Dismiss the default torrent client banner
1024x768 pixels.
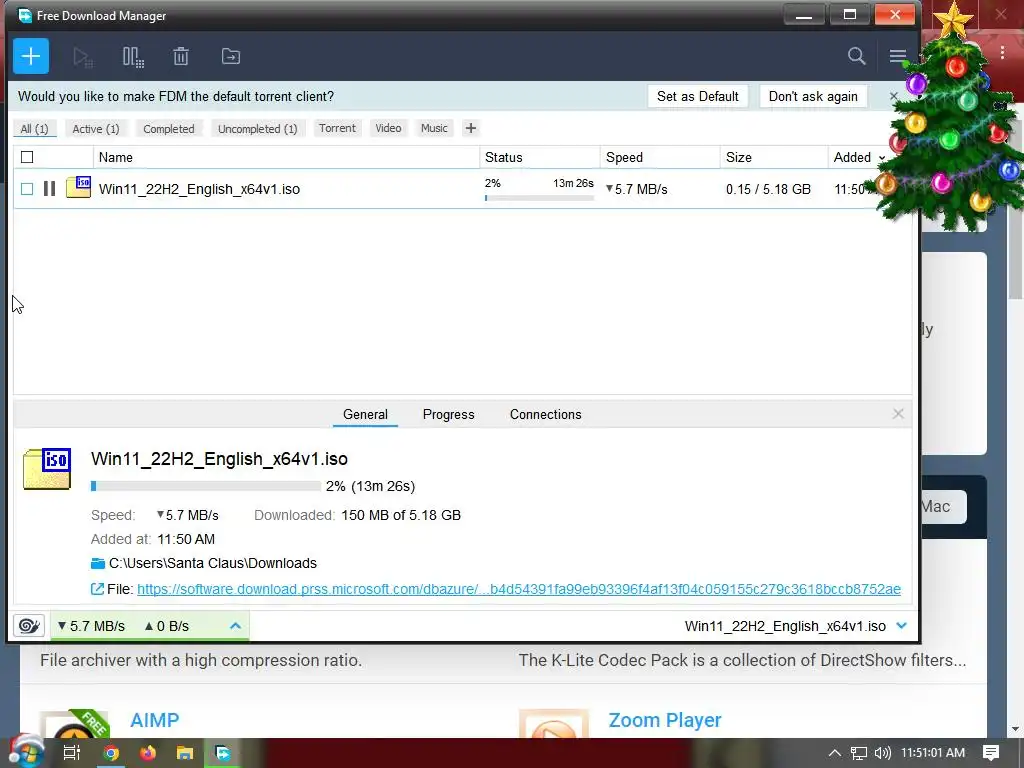[x=894, y=97]
